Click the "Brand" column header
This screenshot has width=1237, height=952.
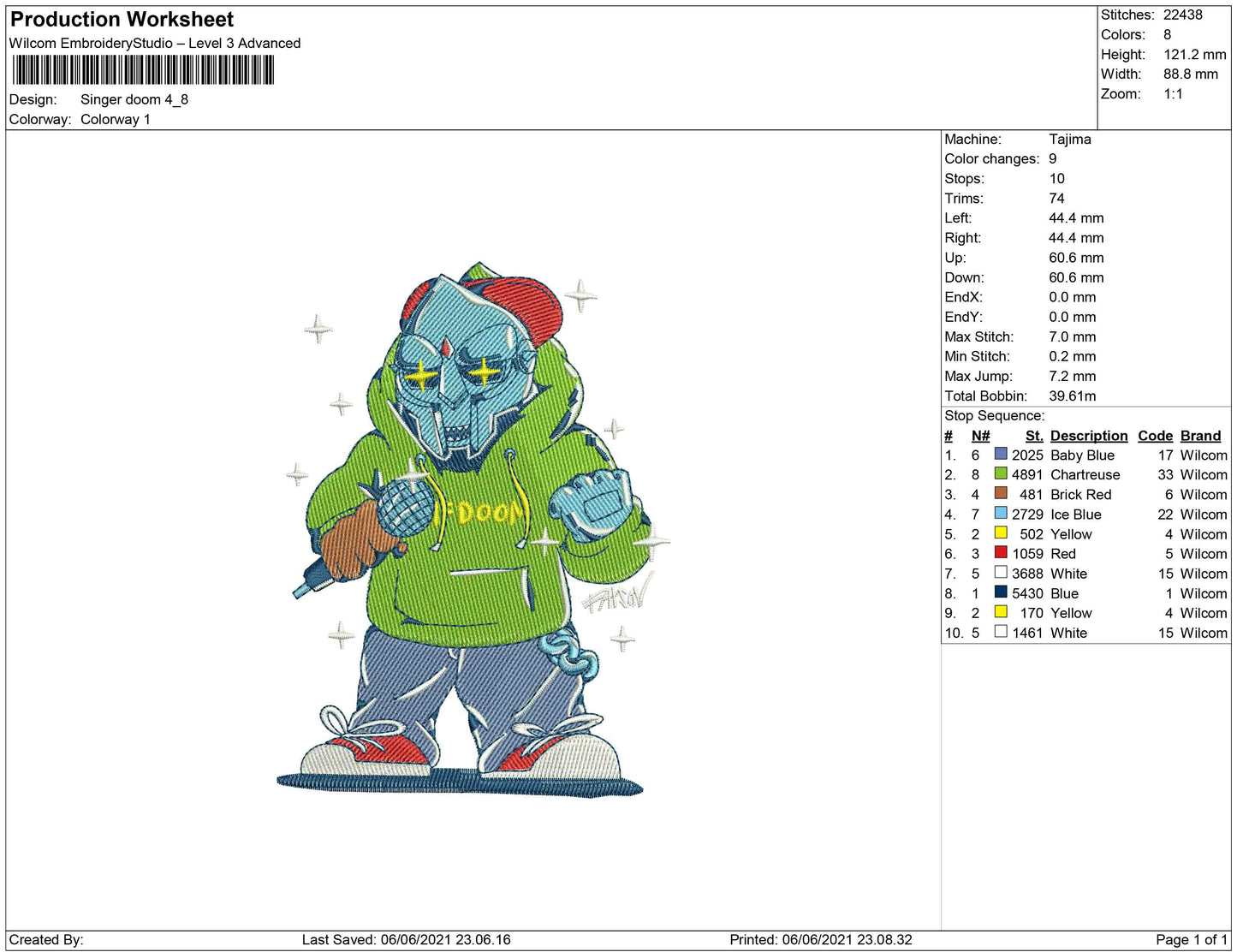pos(1201,435)
